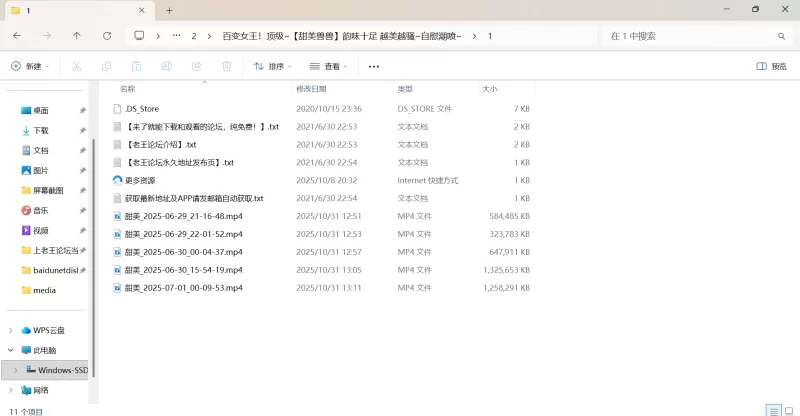Viewport: 800px width, 416px height.
Task: Open the See more (...) toolbar menu
Action: click(374, 66)
